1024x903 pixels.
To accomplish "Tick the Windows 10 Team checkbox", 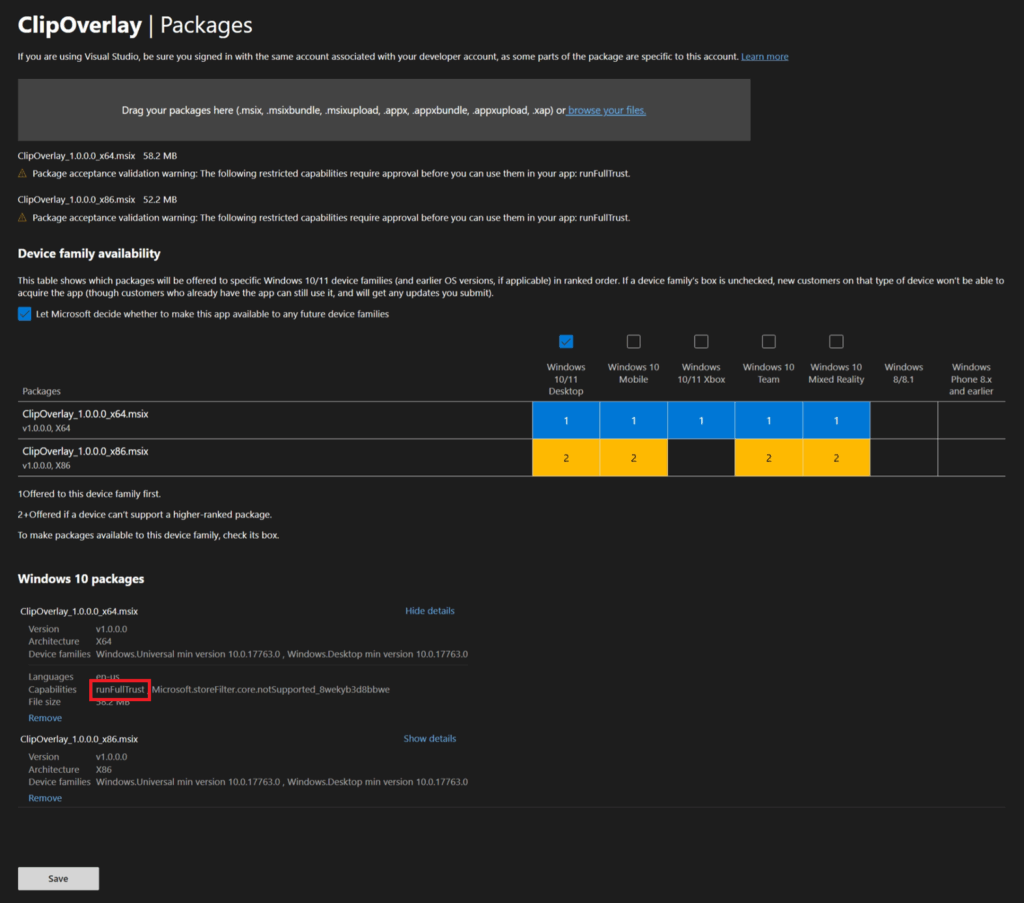I will (769, 341).
